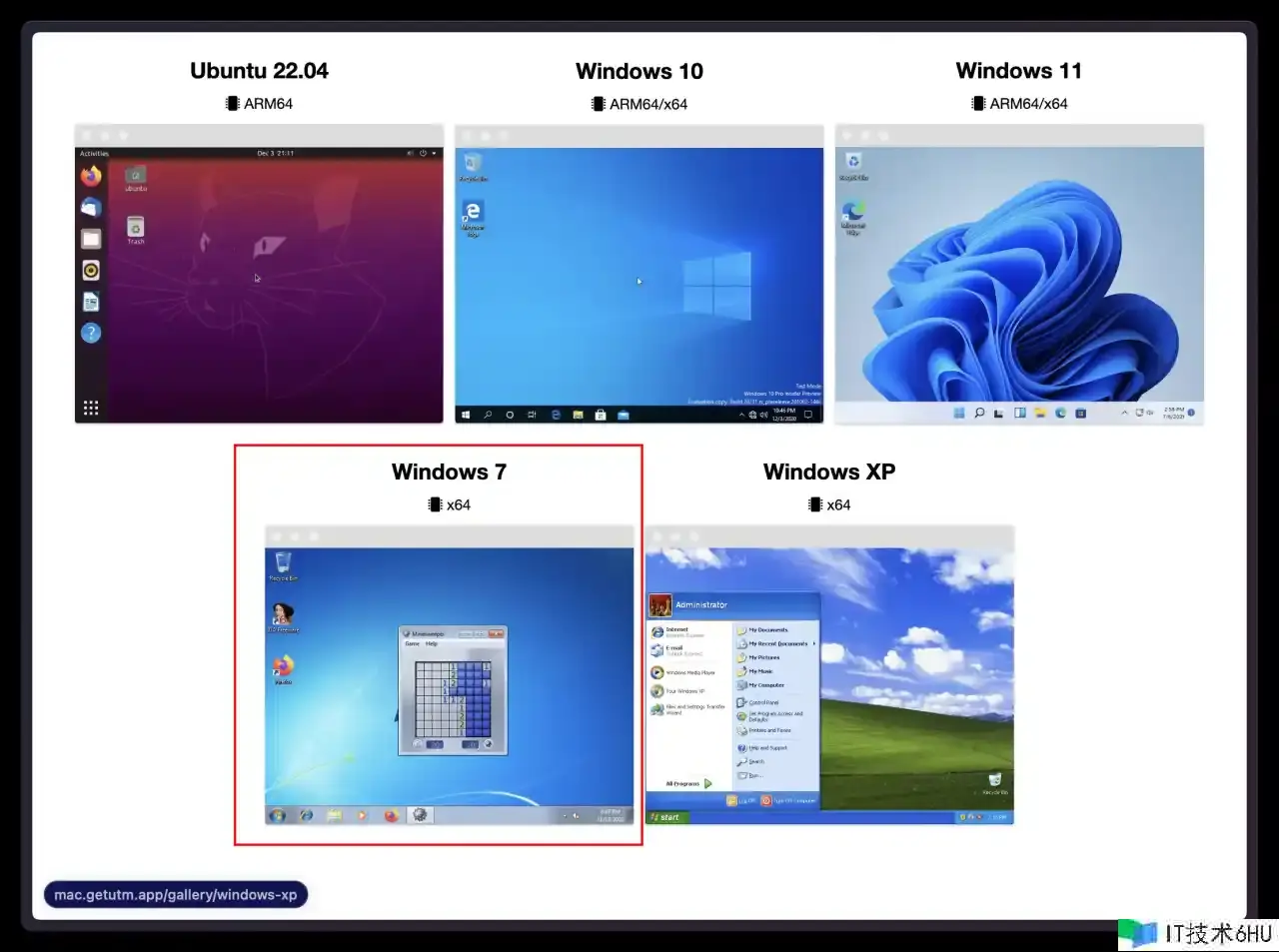1279x952 pixels.
Task: Open Microsoft Store on Windows 10 taskbar
Action: click(601, 415)
